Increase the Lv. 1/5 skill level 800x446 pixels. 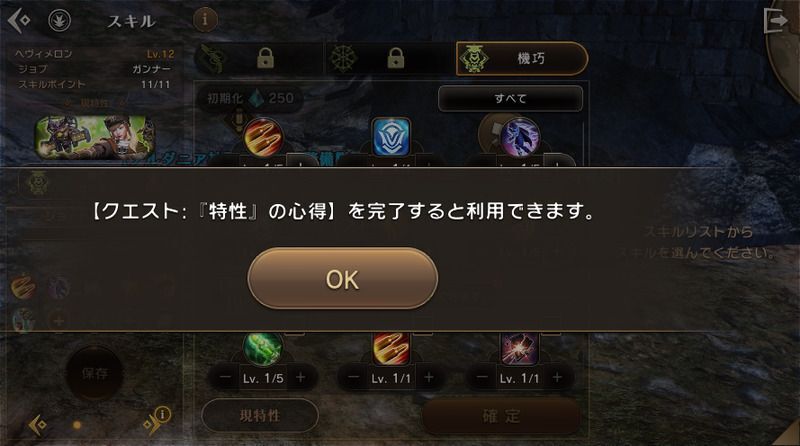pyautogui.click(x=301, y=378)
